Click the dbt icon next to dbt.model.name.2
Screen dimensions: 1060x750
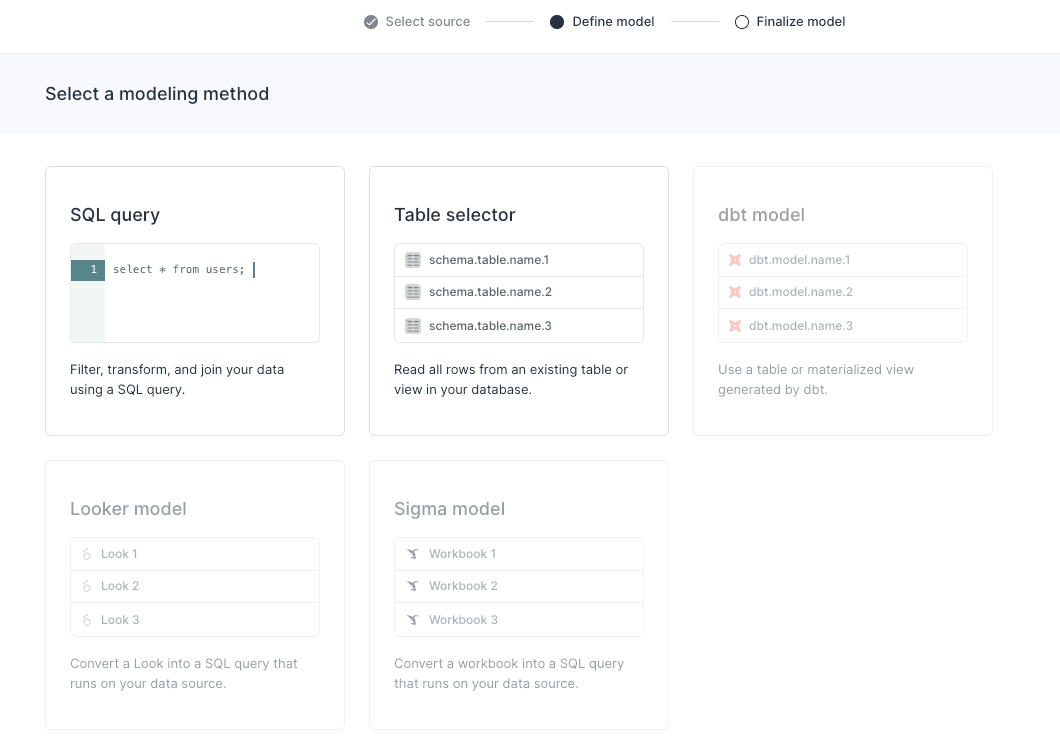[737, 291]
